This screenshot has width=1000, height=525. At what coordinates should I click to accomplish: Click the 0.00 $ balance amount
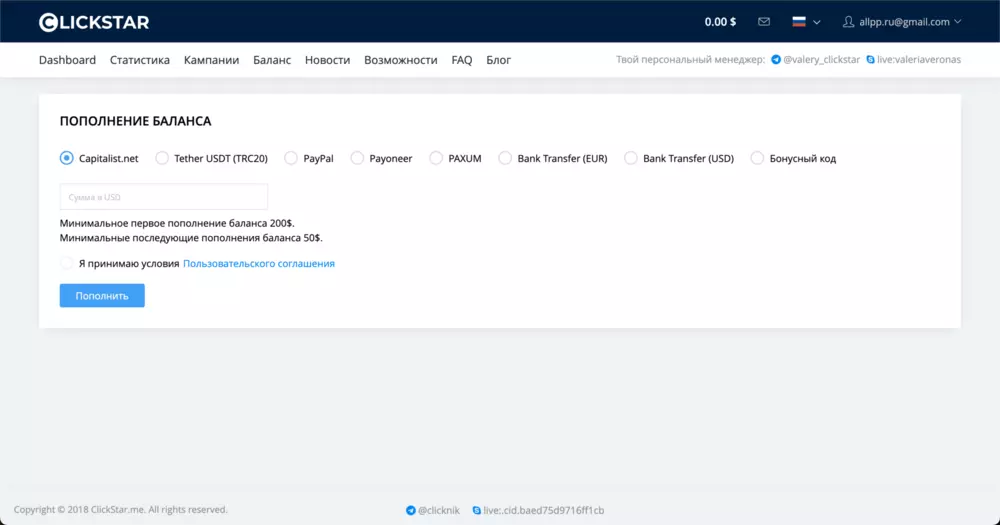tap(720, 22)
